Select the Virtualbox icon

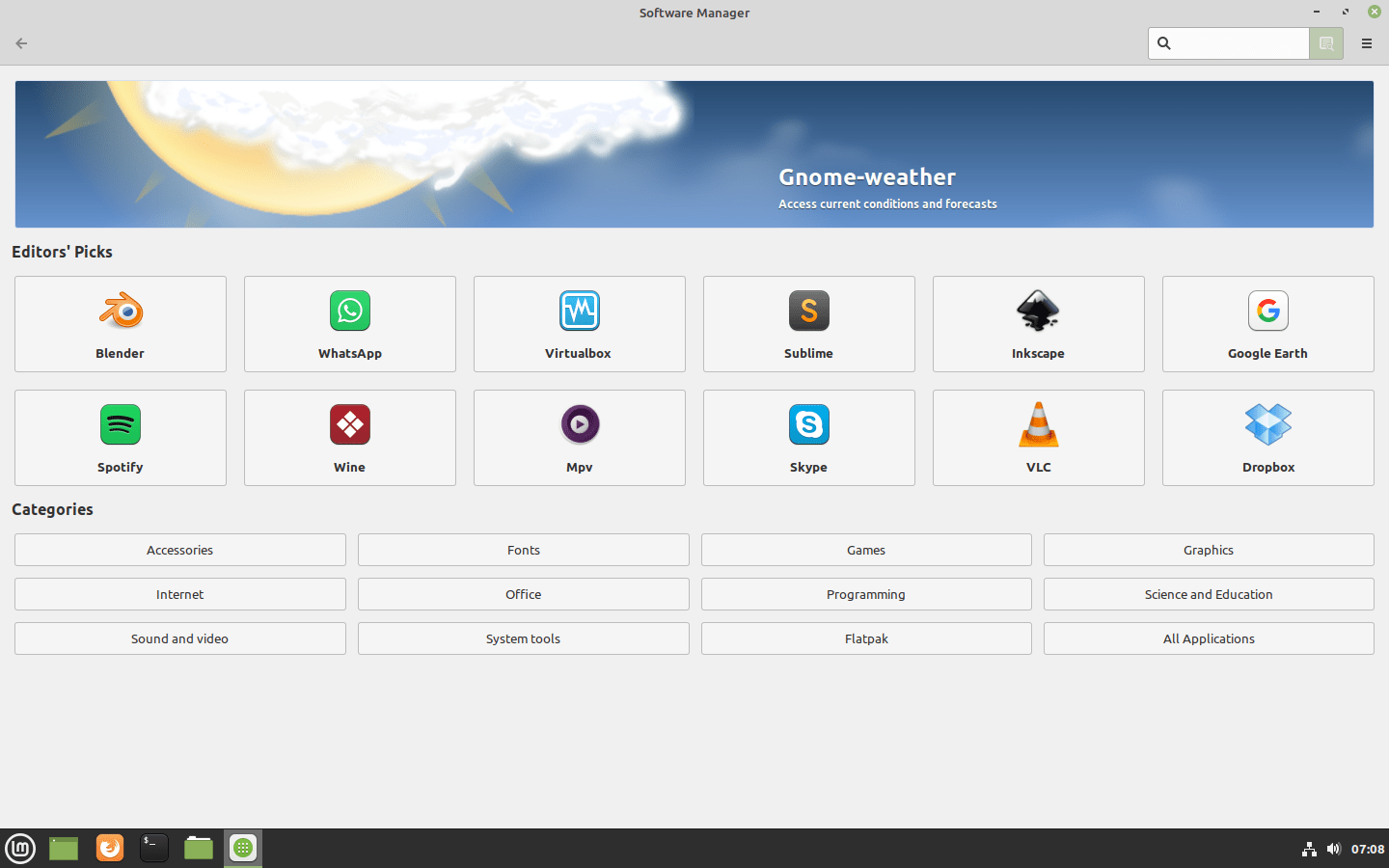click(x=580, y=311)
